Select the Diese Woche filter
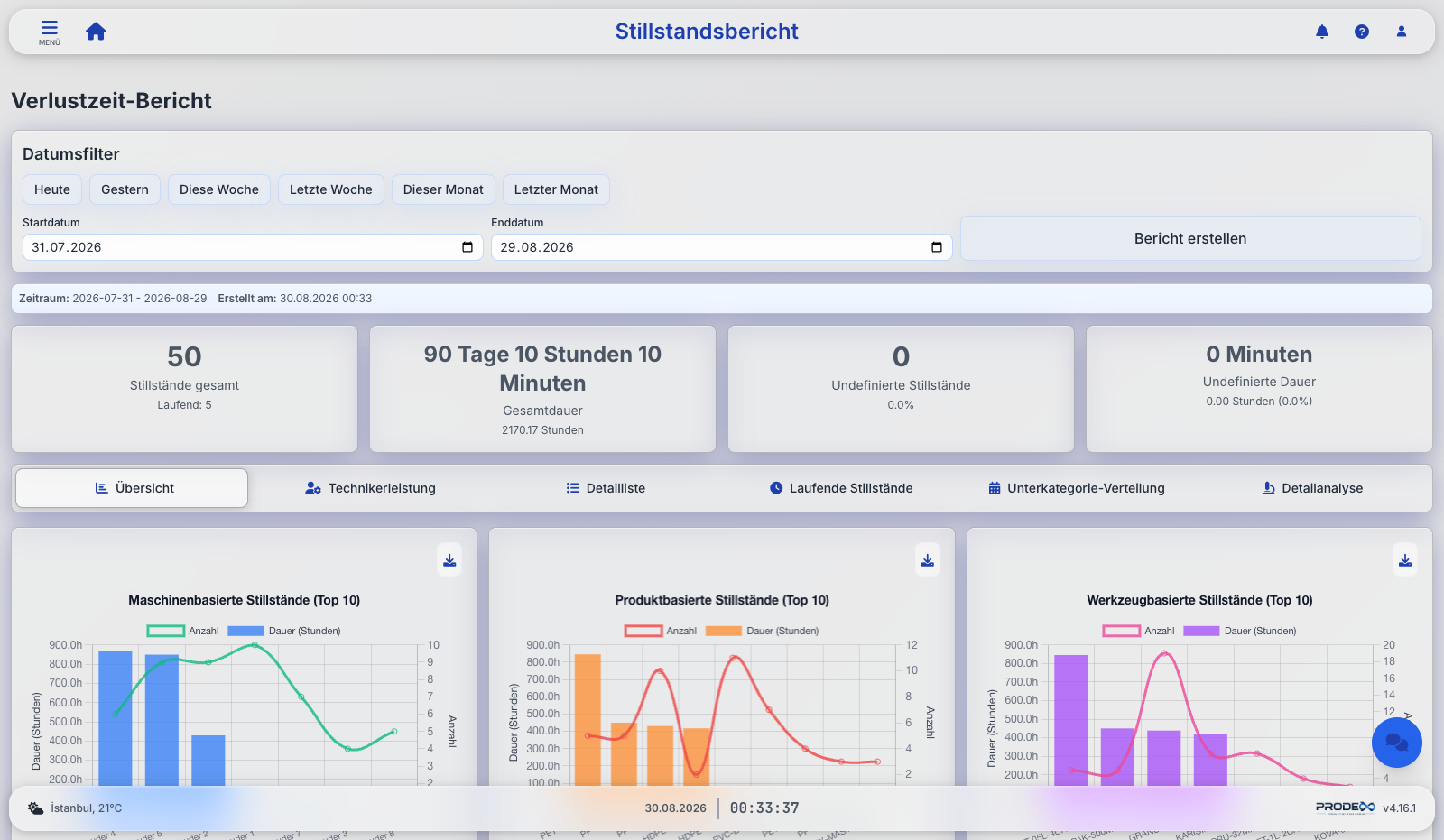Viewport: 1444px width, 840px height. (x=219, y=189)
